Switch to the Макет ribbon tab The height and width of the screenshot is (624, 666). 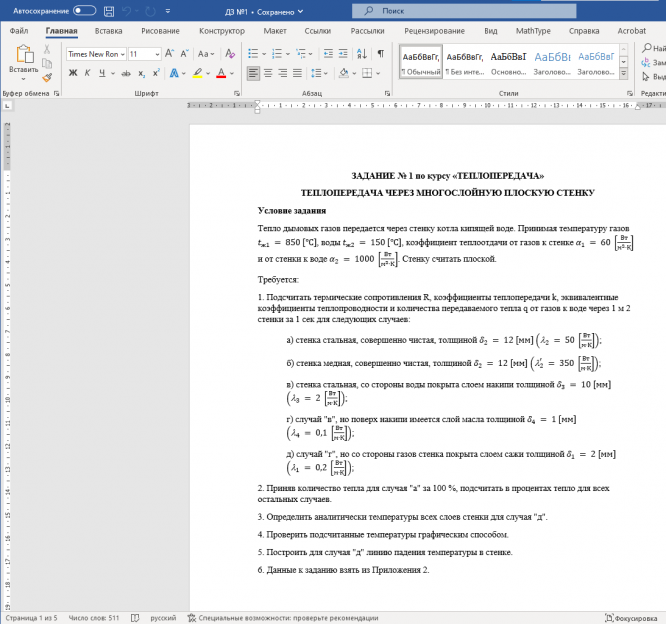coord(275,31)
